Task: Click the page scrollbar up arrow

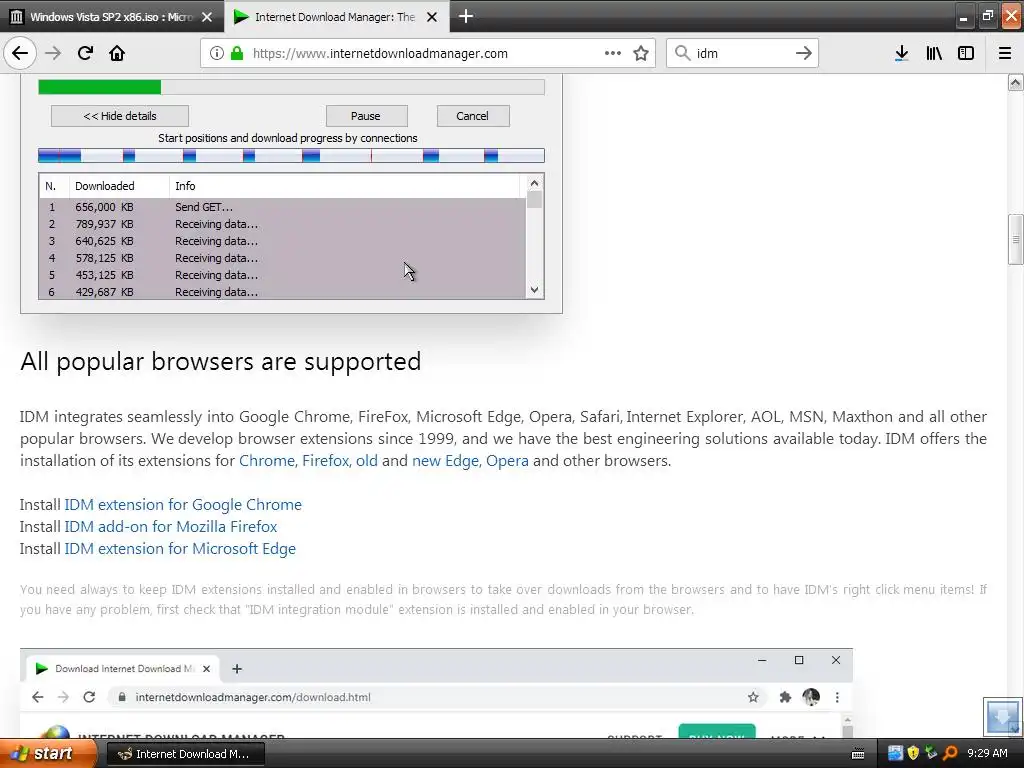Action: click(1016, 82)
